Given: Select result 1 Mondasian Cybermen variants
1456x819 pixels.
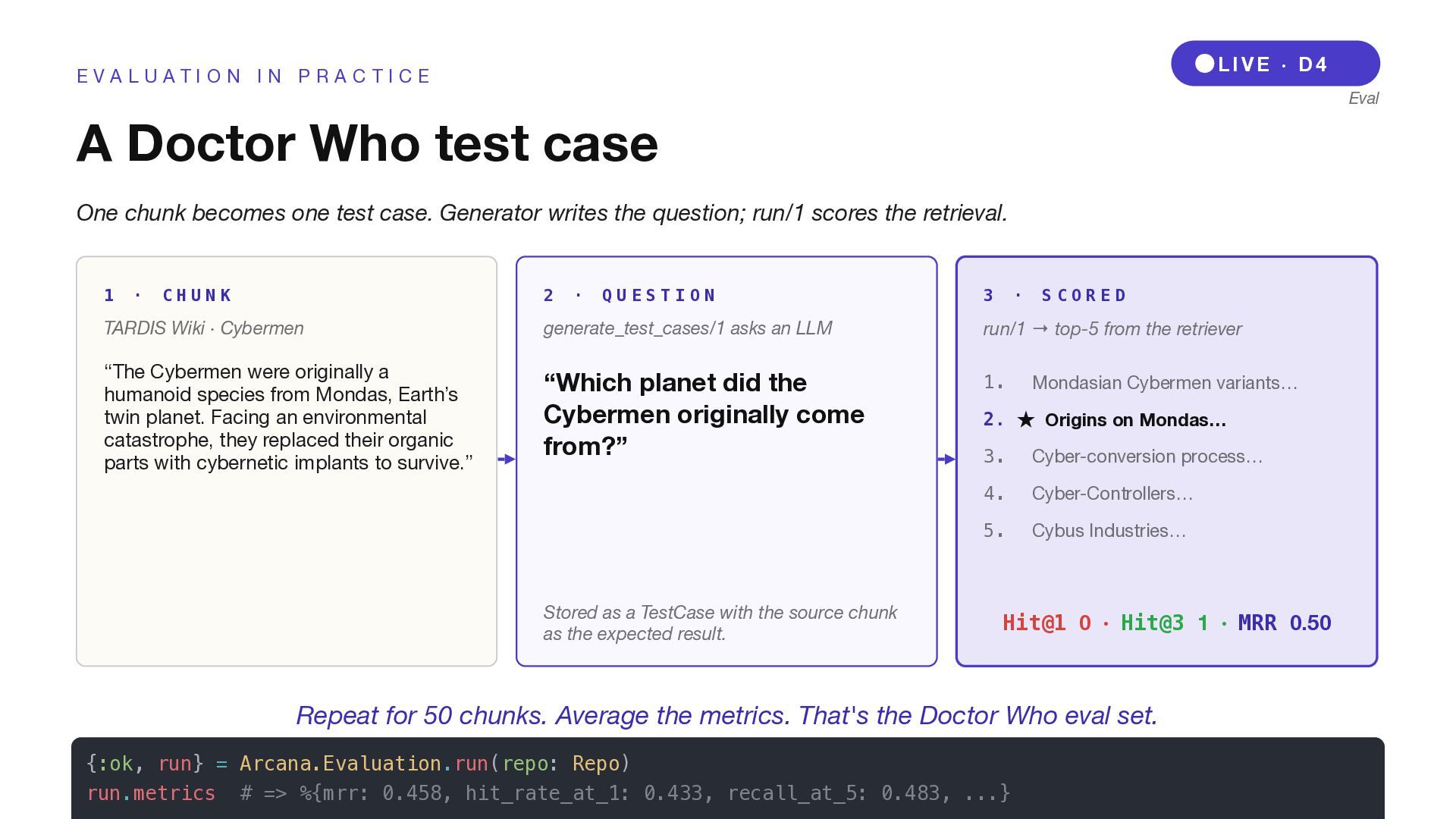Looking at the screenshot, I should click(1164, 382).
